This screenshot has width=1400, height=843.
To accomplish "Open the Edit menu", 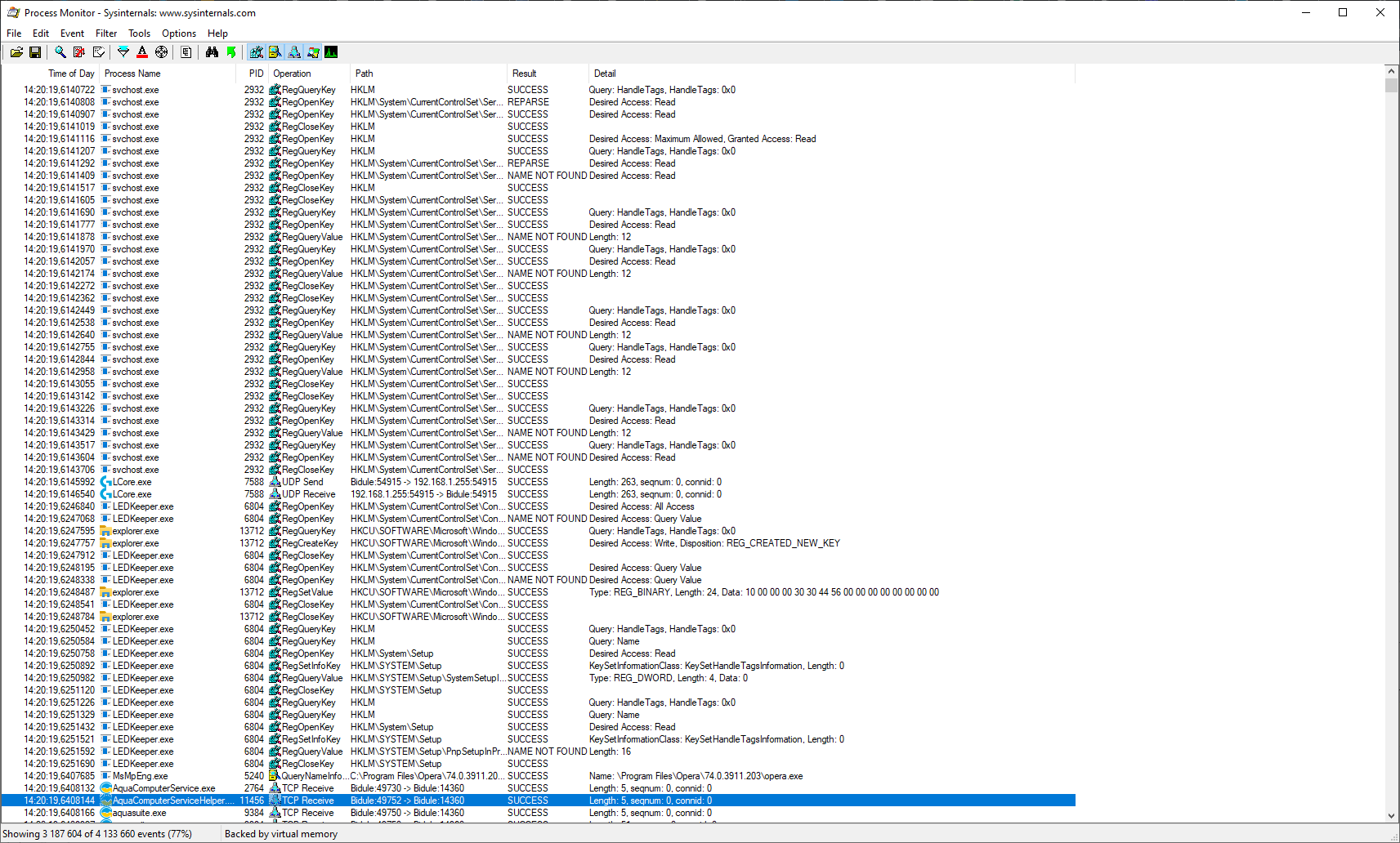I will point(41,33).
